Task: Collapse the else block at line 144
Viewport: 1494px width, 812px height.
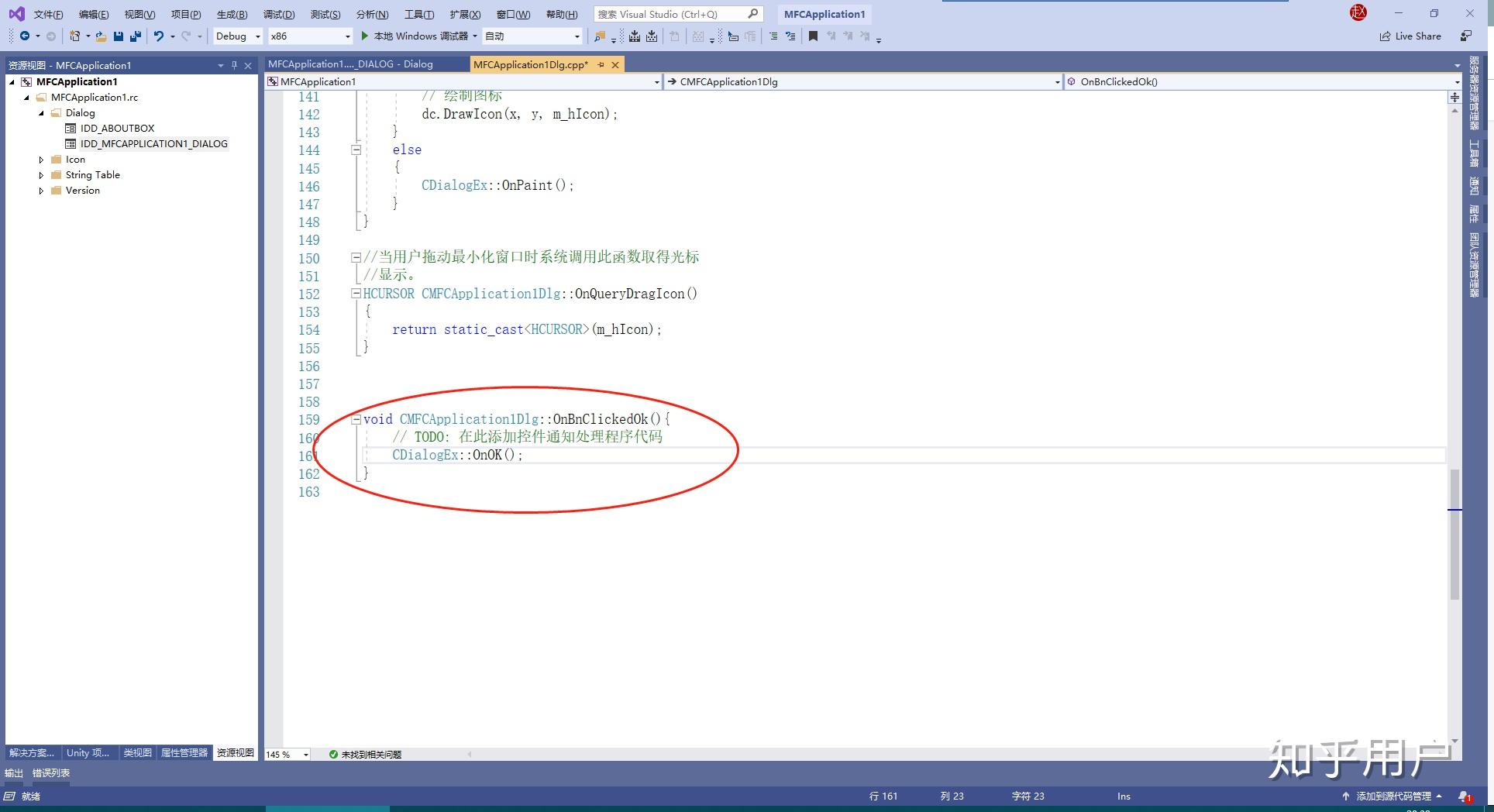Action: (356, 150)
